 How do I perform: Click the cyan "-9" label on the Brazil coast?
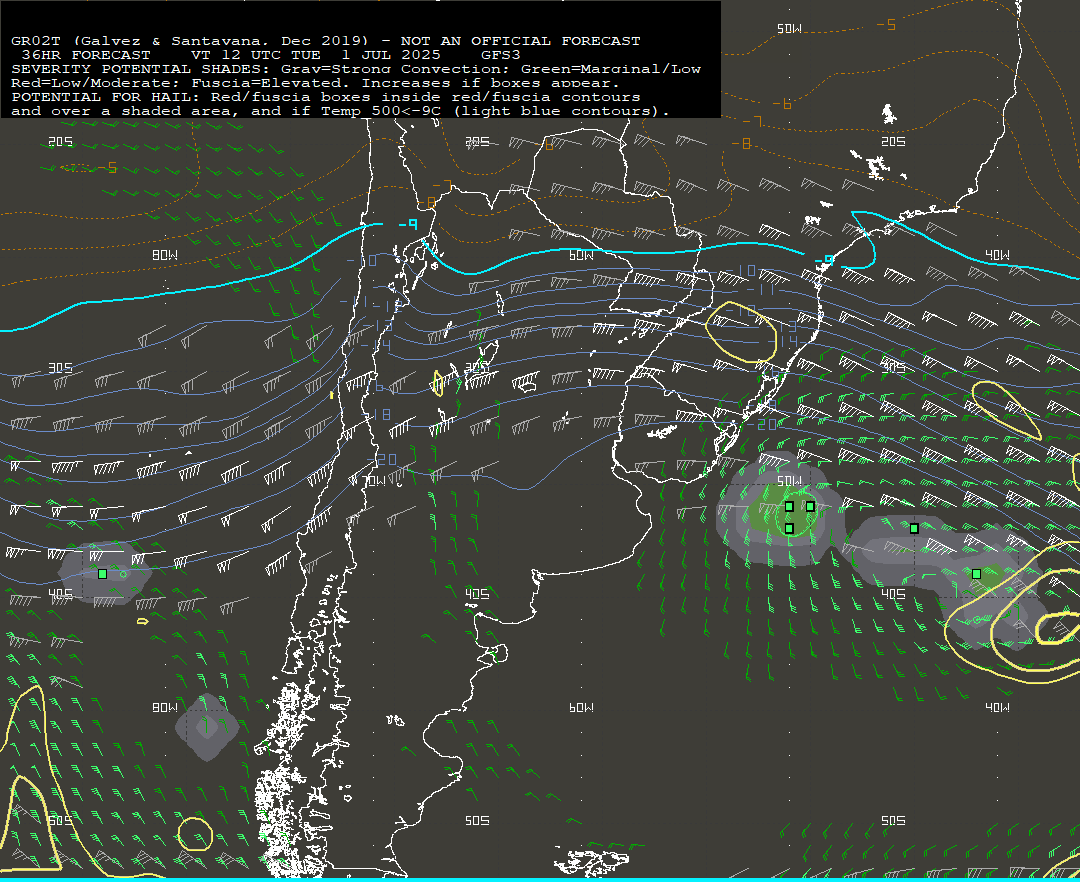click(825, 260)
